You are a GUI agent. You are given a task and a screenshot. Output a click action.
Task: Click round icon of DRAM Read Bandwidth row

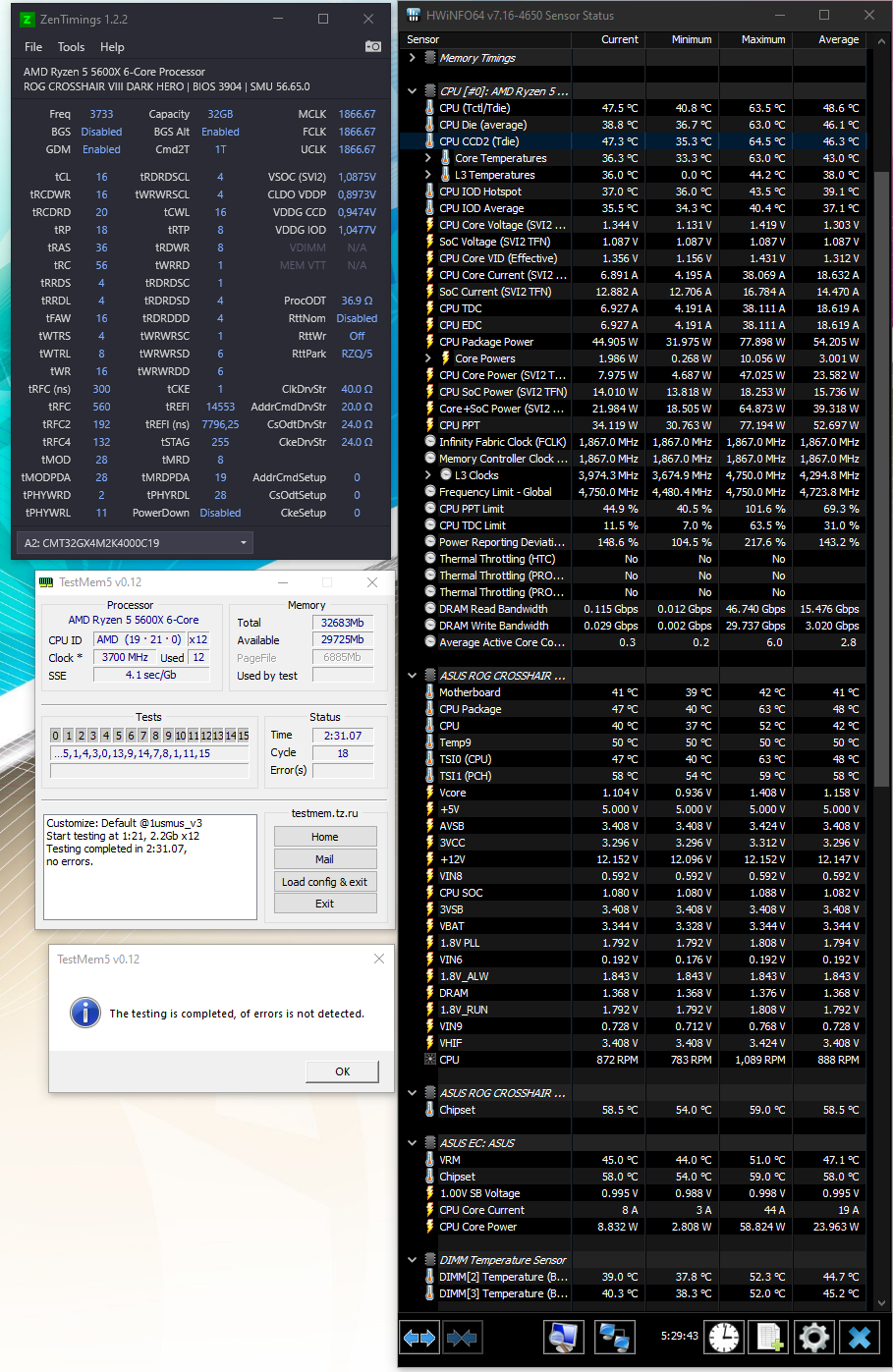point(429,609)
